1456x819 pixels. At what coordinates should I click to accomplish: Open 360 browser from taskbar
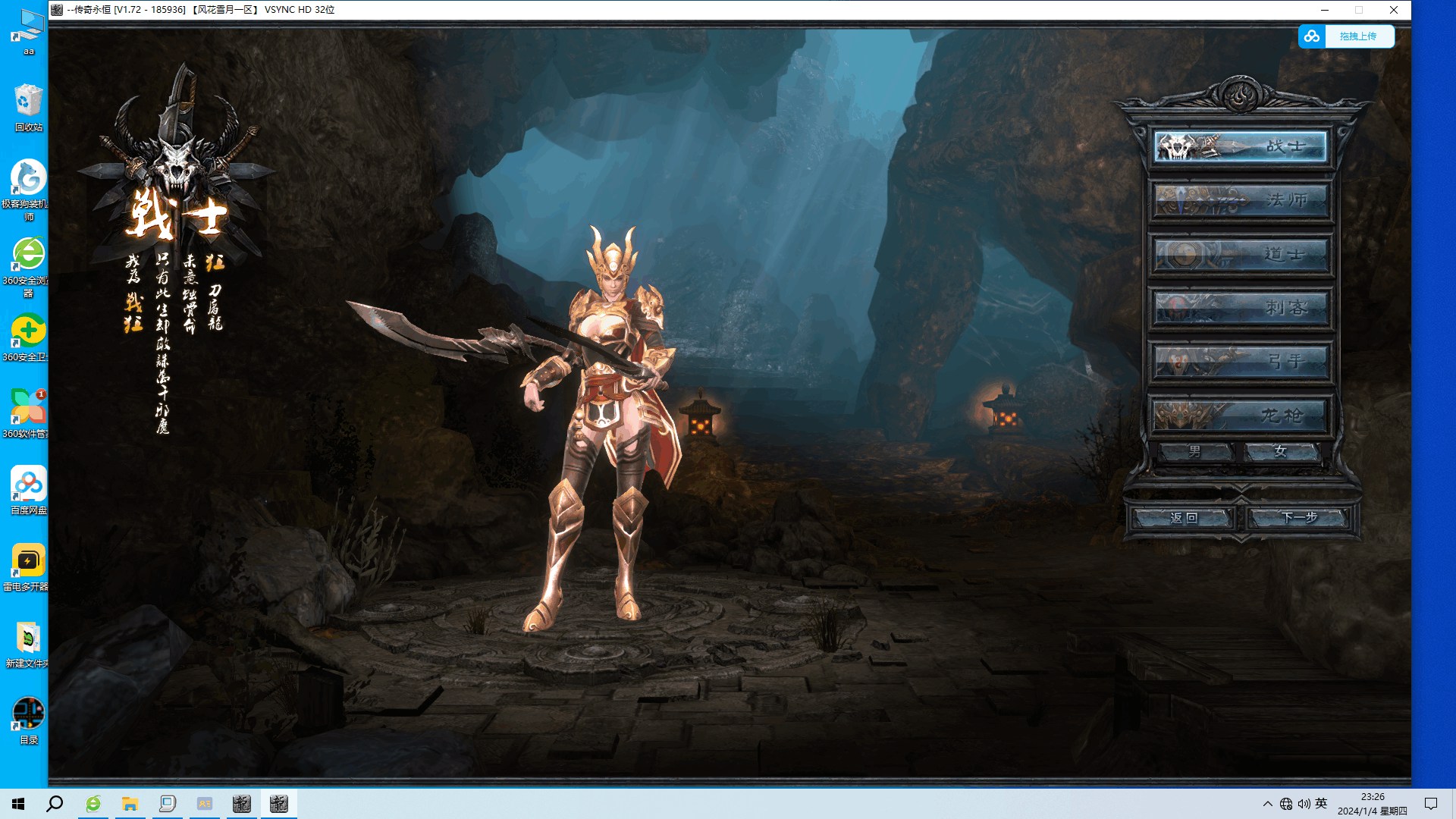[93, 804]
